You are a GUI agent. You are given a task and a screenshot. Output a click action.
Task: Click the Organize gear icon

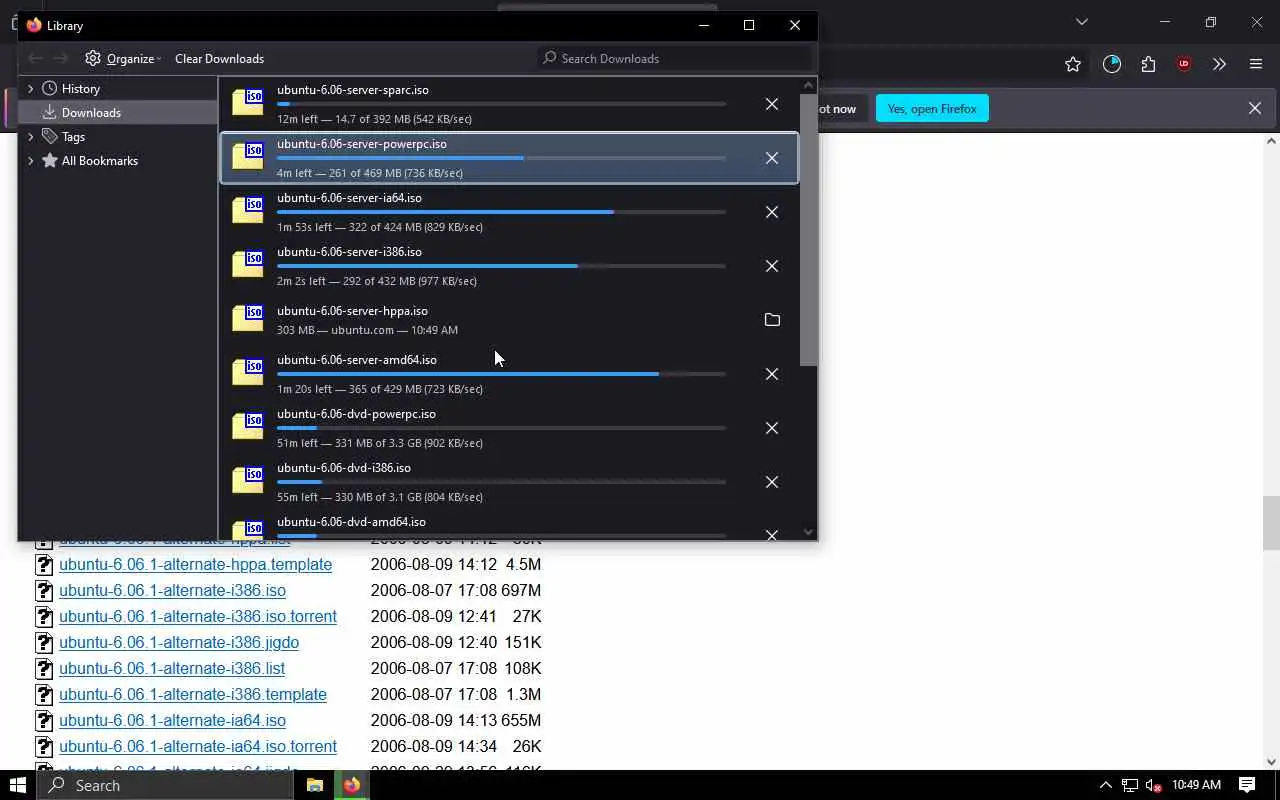pos(93,58)
